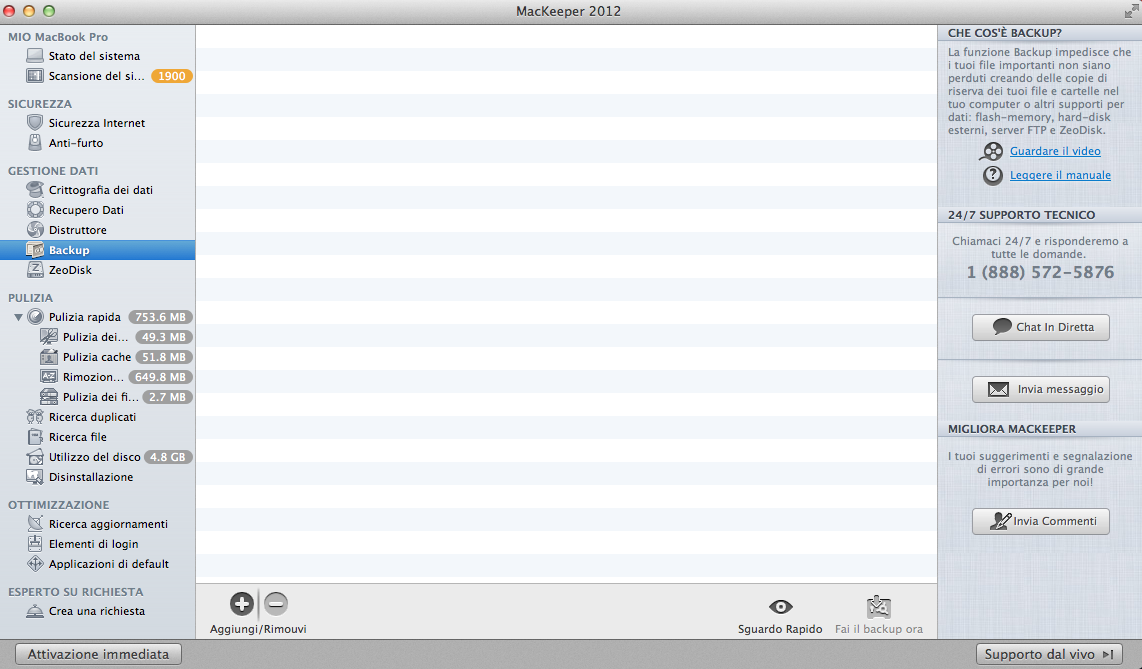
Task: Open Pulizia dei… 49.3 MB item
Action: pyautogui.click(x=98, y=337)
